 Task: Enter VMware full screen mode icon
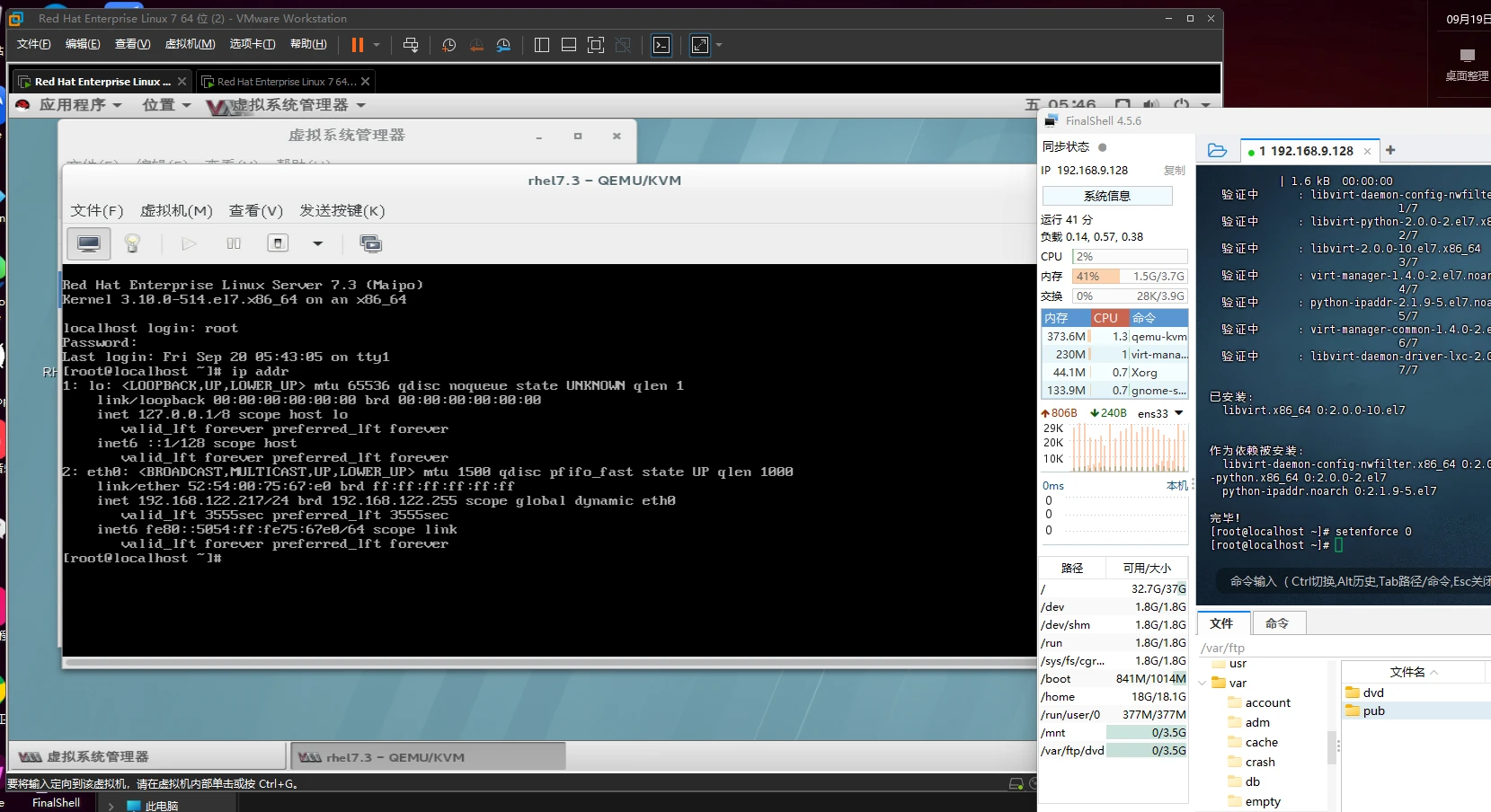(596, 45)
